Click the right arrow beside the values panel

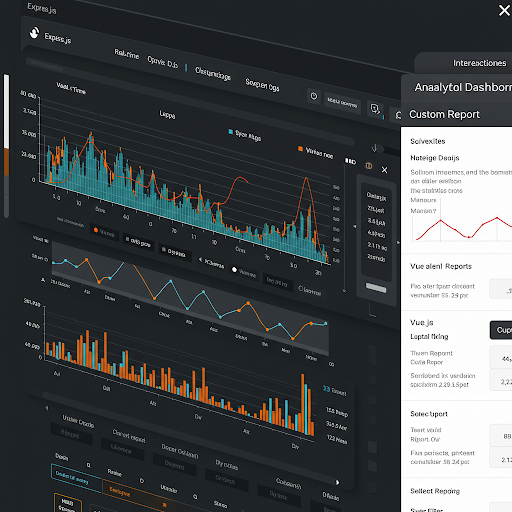398,242
